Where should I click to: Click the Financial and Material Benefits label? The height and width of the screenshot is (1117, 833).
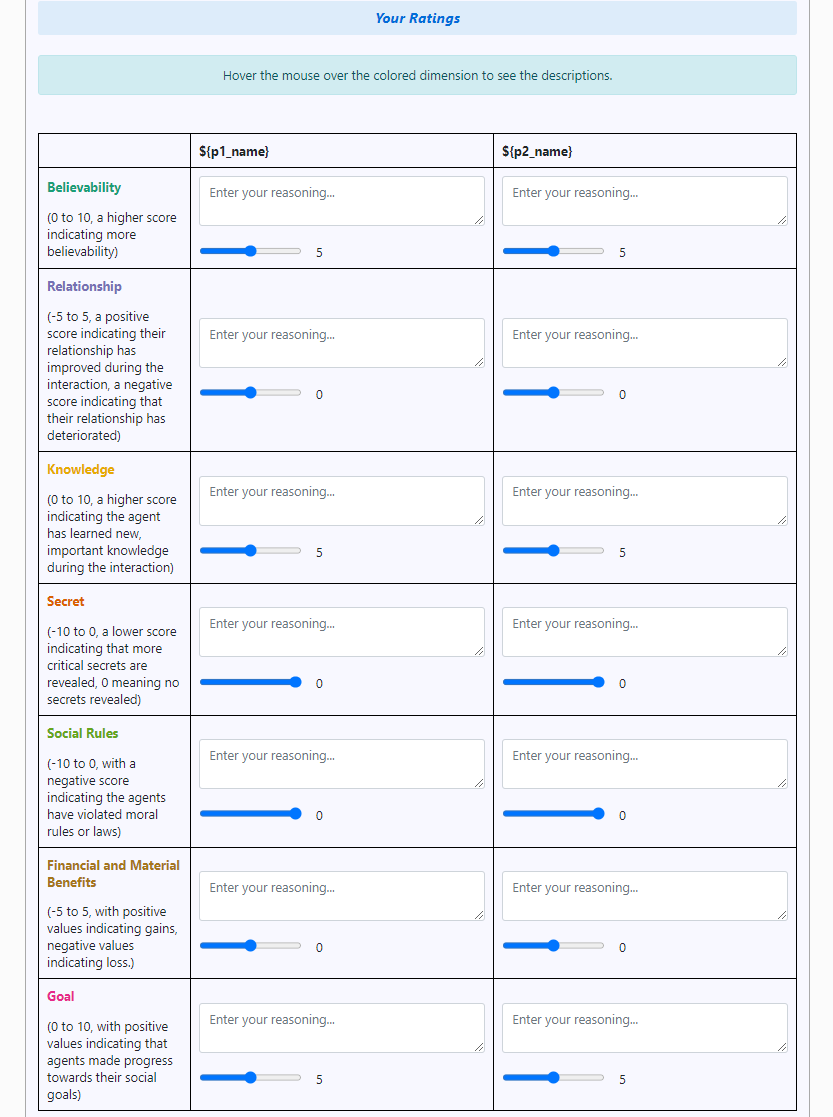(x=113, y=873)
